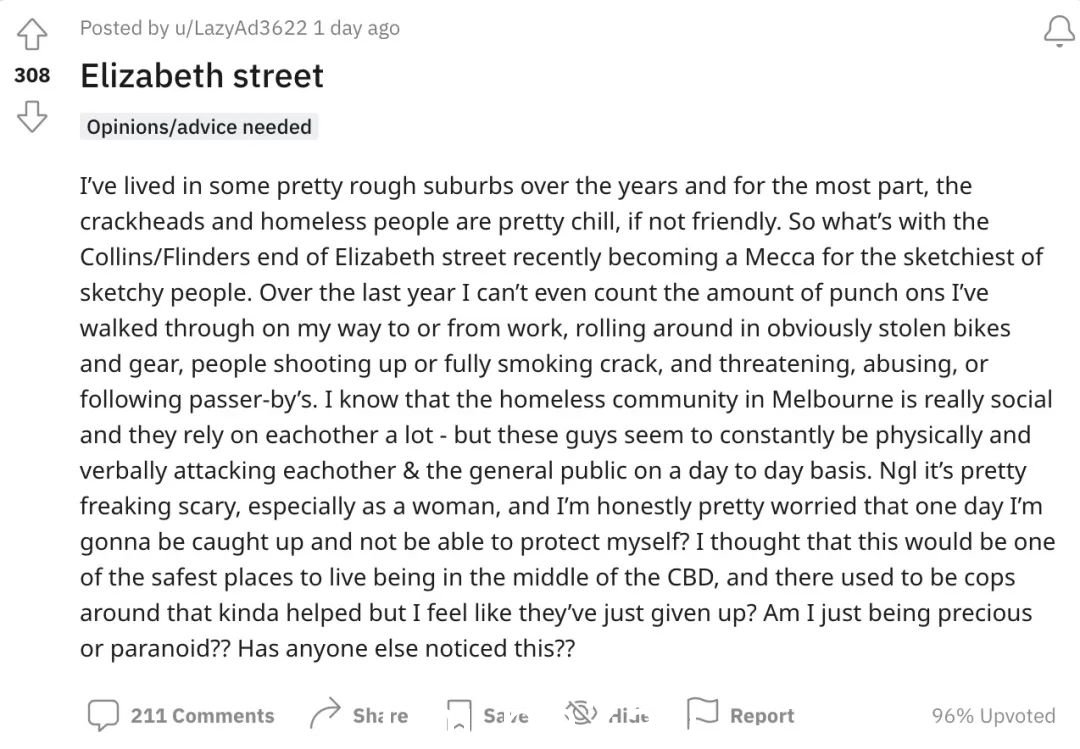Image resolution: width=1080 pixels, height=749 pixels.
Task: Click the 1 day ago timestamp
Action: click(x=356, y=28)
